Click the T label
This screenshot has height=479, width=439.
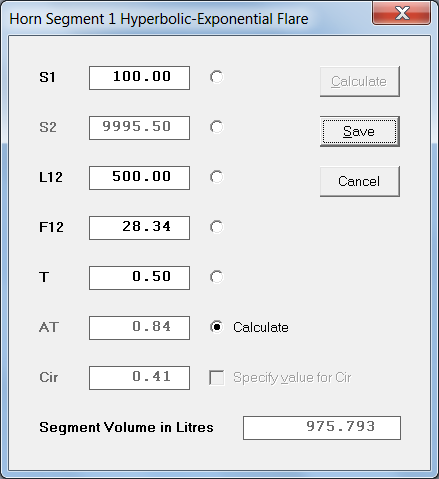coord(44,277)
